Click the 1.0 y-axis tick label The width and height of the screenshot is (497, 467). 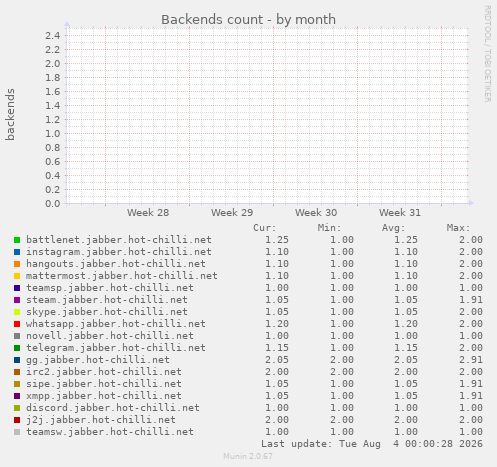[53, 133]
